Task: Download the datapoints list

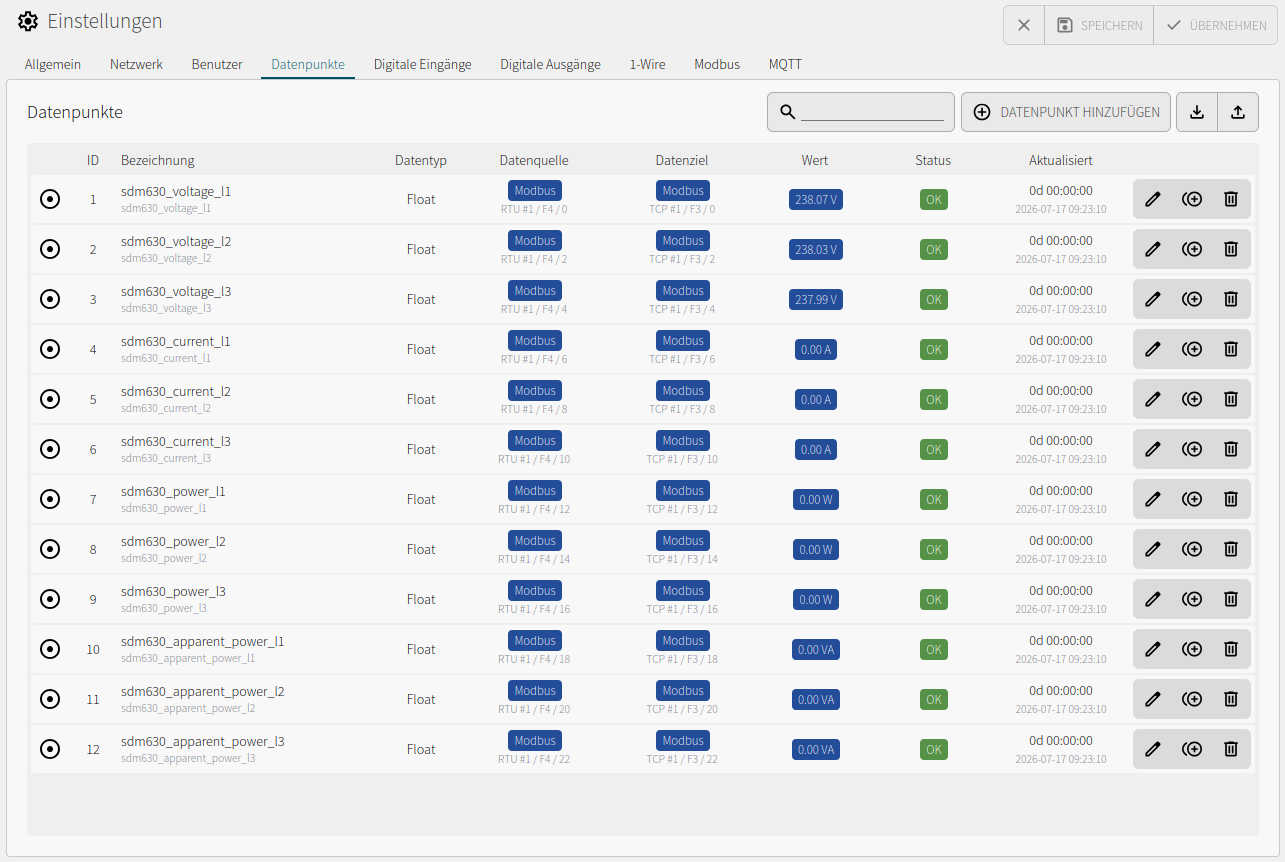Action: click(1197, 112)
